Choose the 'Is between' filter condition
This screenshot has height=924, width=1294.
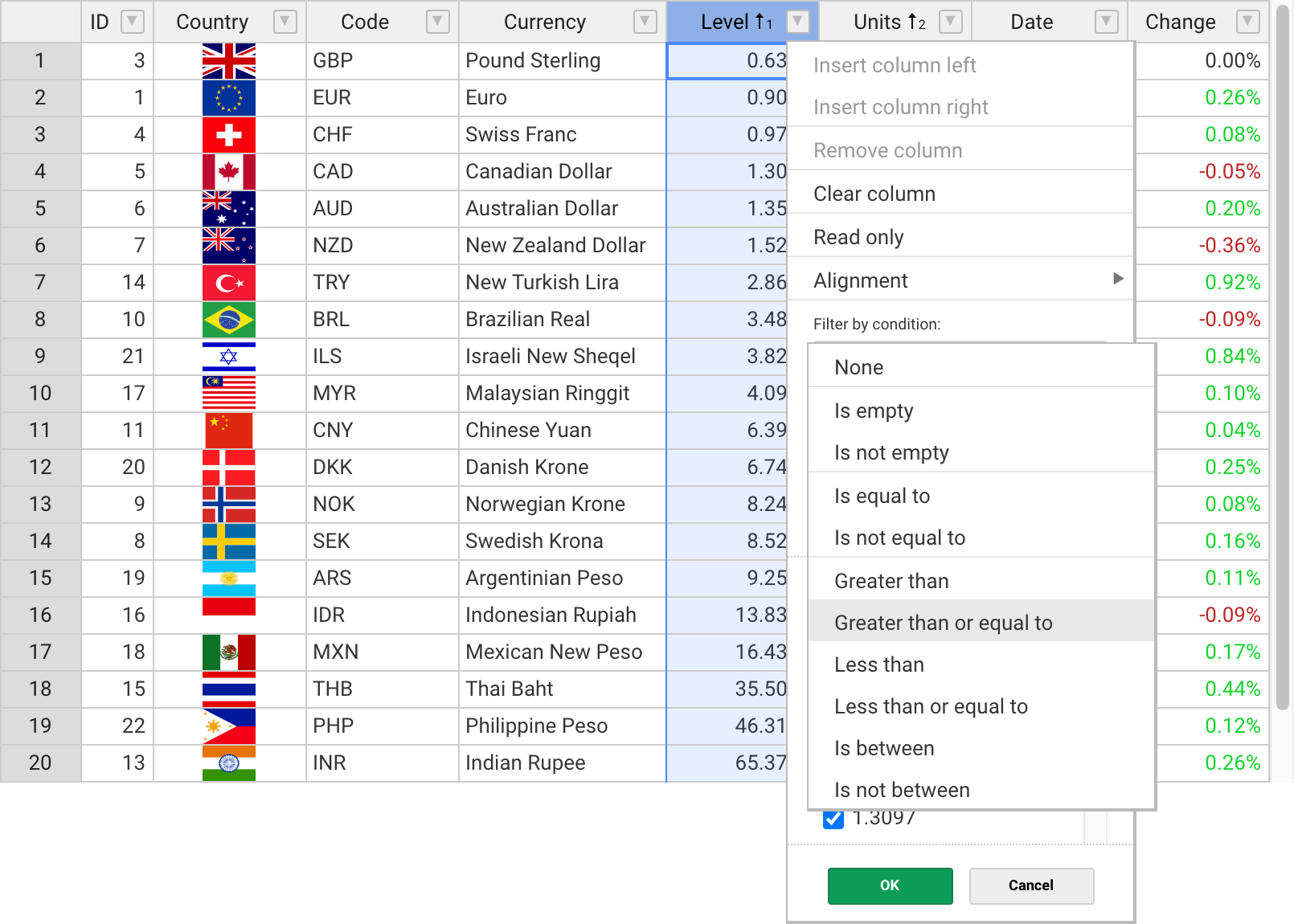[884, 748]
